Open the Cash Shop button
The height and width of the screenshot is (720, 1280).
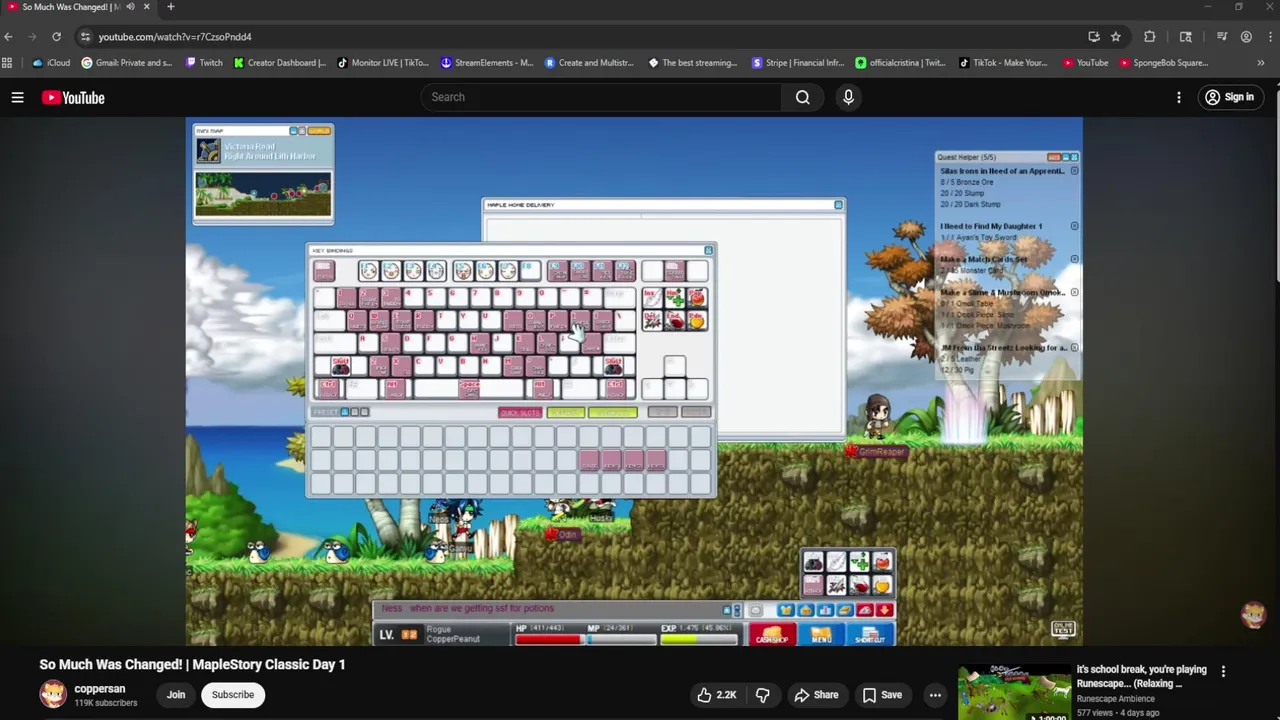[772, 634]
